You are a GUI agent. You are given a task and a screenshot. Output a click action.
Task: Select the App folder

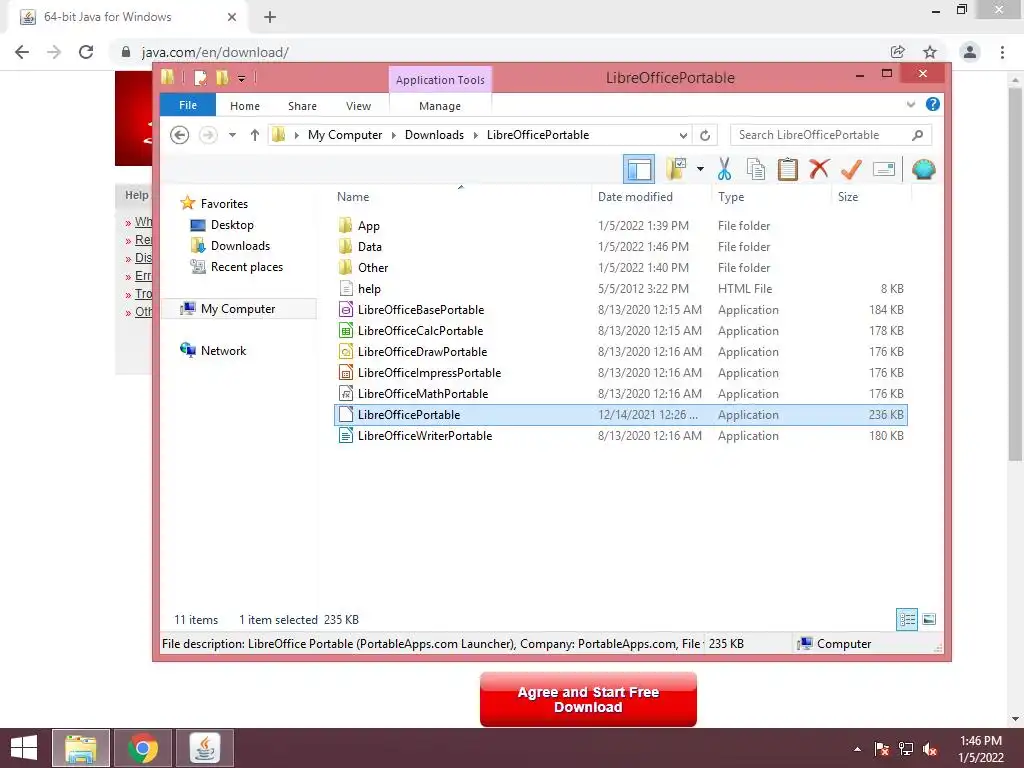620,226
